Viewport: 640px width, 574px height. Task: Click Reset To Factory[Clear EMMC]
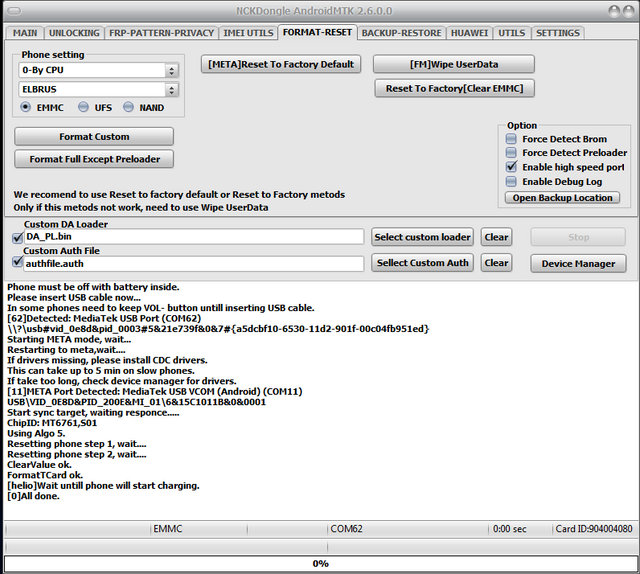pos(454,89)
